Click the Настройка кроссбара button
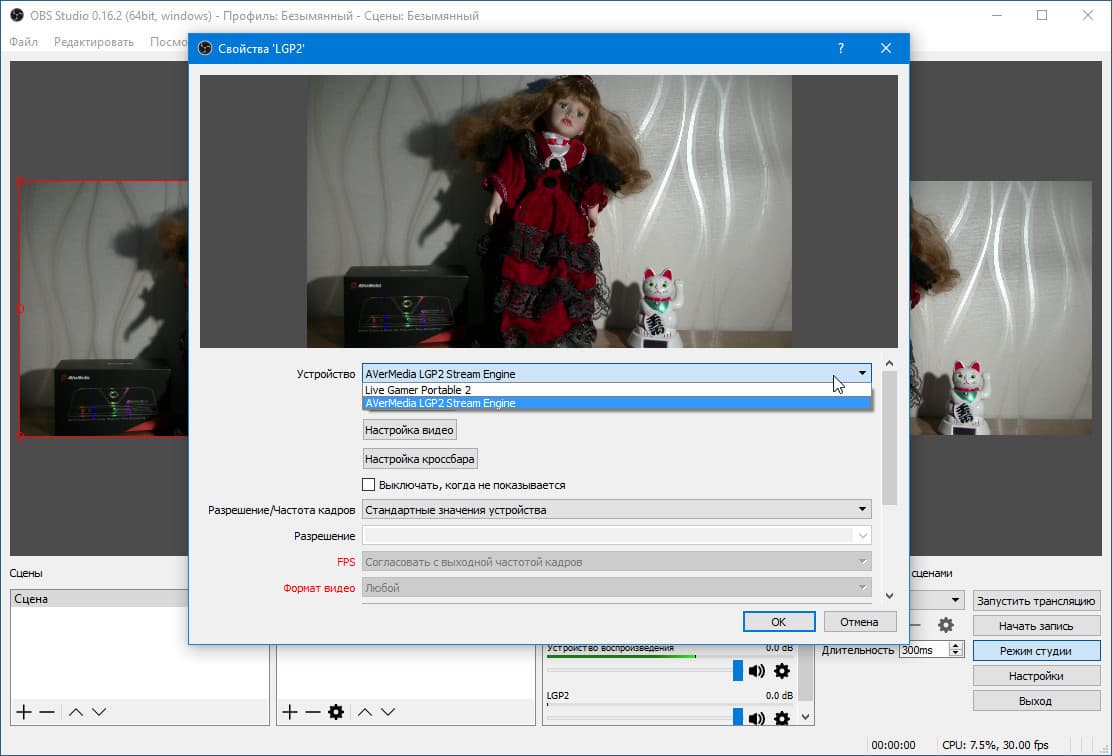 [x=420, y=459]
